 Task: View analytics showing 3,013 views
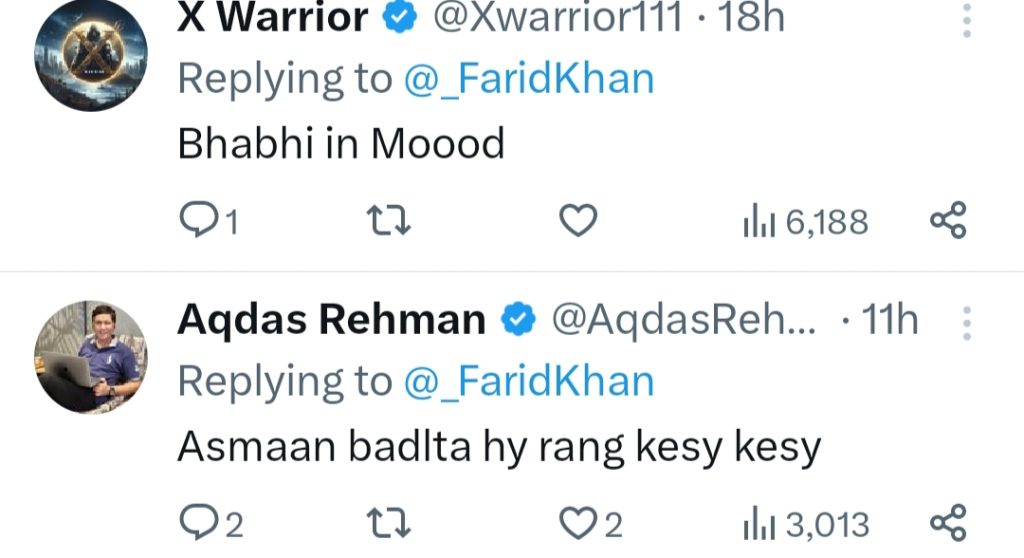coord(805,524)
